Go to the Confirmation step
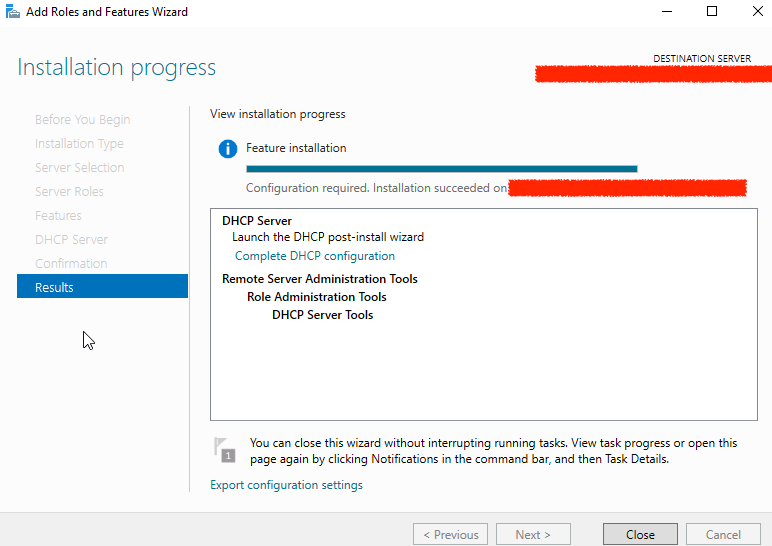Viewport: 772px width, 546px height. (x=70, y=263)
